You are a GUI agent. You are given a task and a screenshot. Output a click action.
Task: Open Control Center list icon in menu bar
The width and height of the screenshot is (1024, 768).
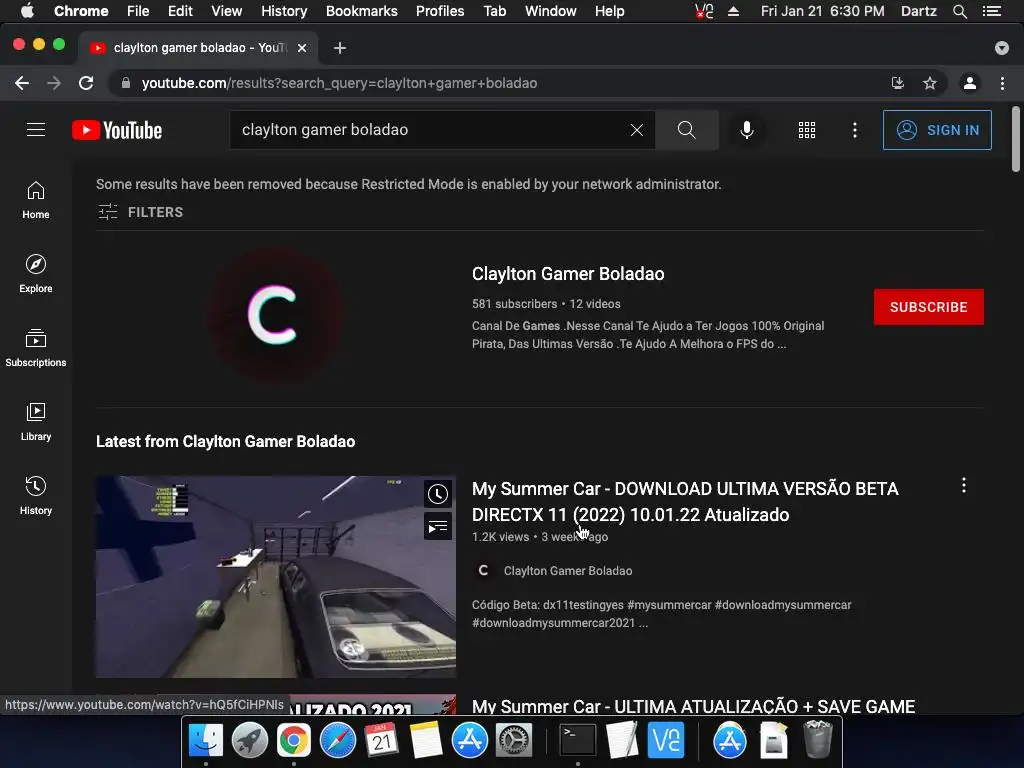[992, 11]
